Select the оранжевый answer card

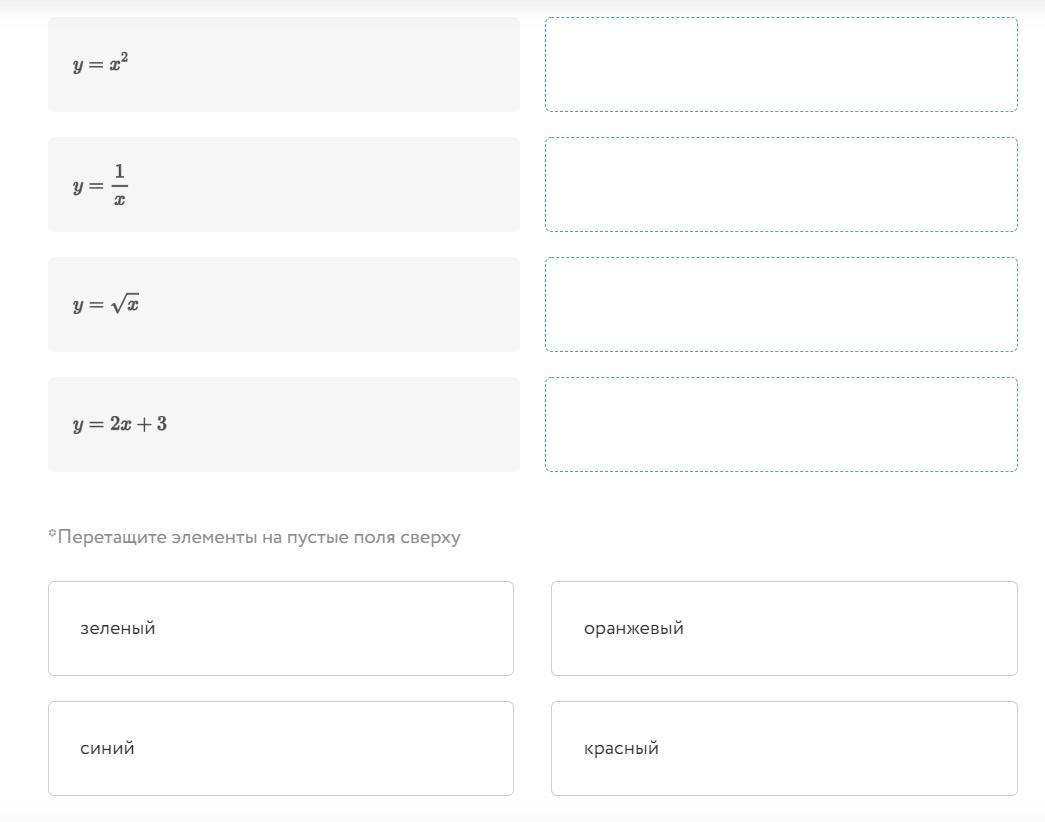click(x=784, y=628)
